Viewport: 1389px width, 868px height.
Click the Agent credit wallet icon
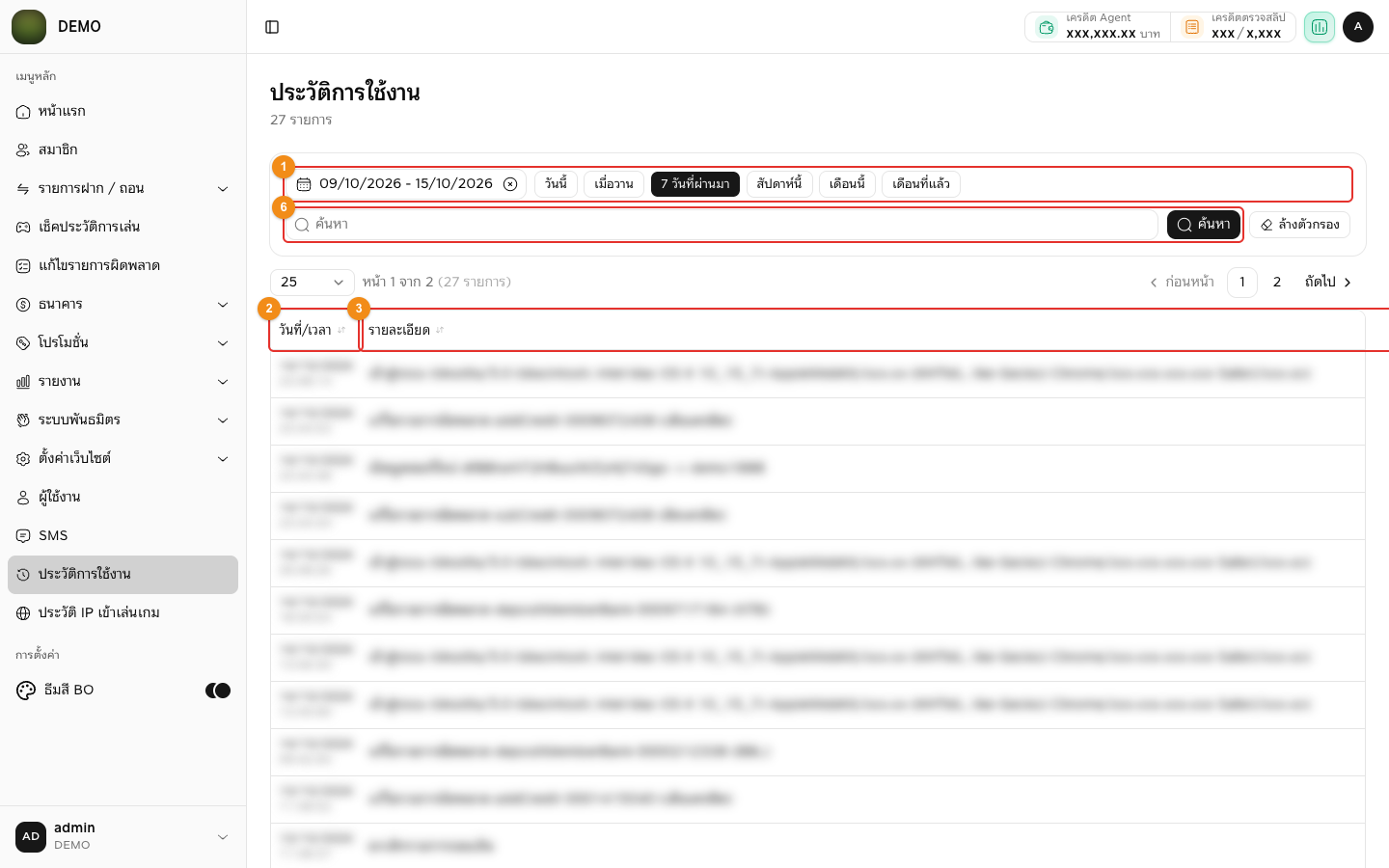1047,27
